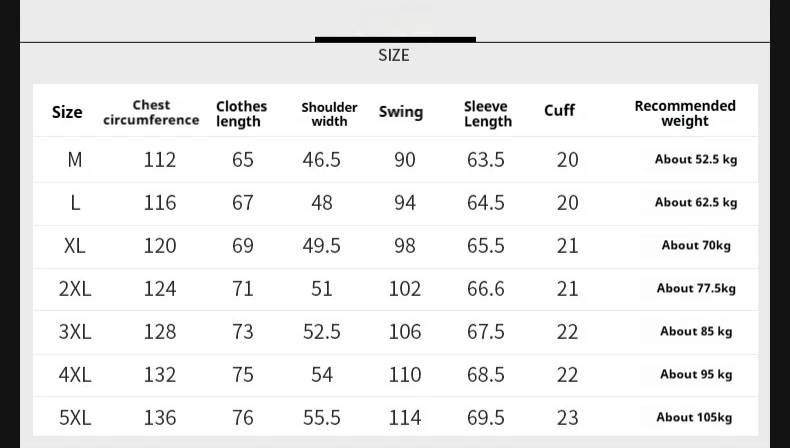Click chest circumference value 116
Viewport: 790px width, 448px height.
click(x=160, y=203)
